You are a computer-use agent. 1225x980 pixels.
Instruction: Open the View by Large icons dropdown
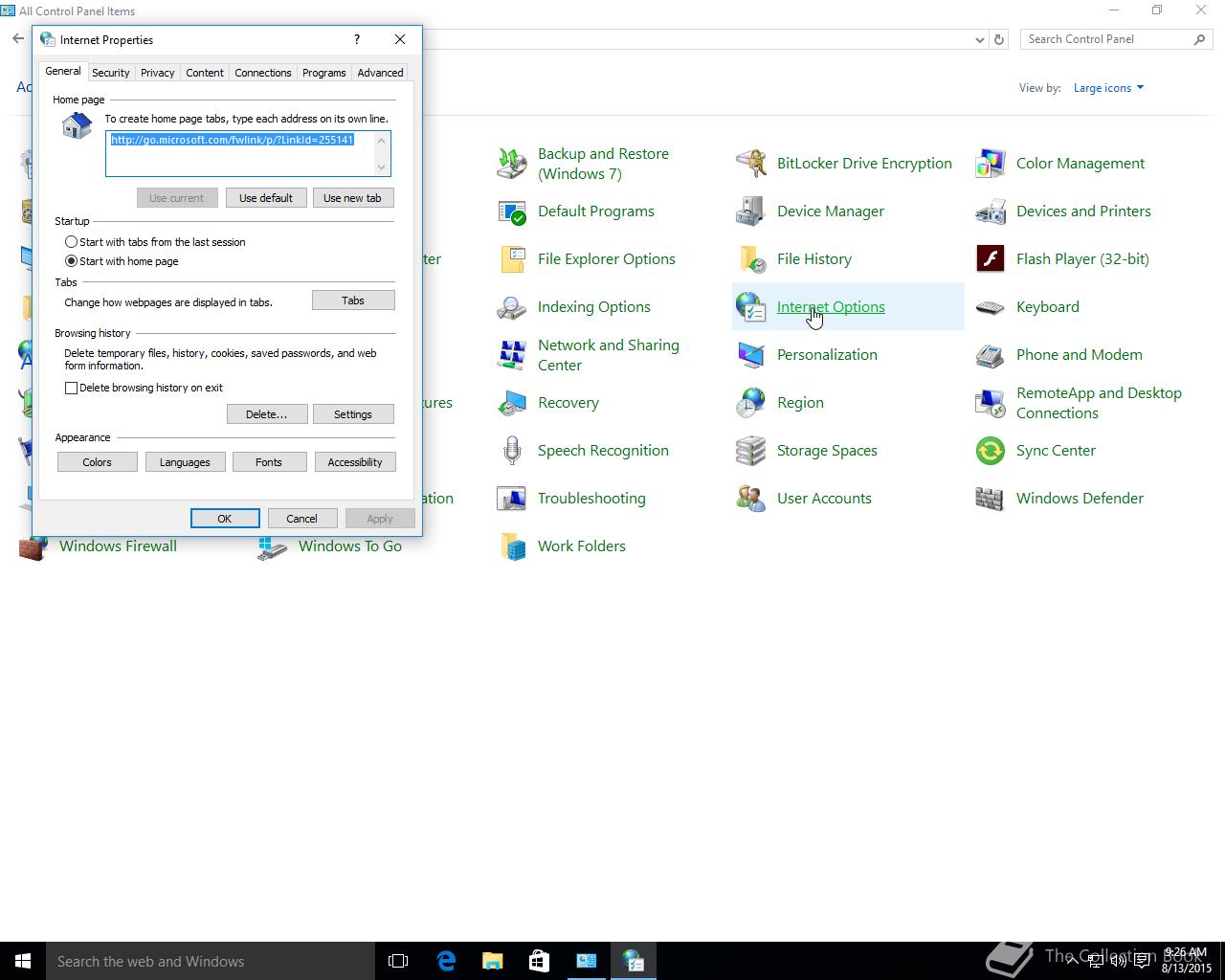pos(1108,88)
